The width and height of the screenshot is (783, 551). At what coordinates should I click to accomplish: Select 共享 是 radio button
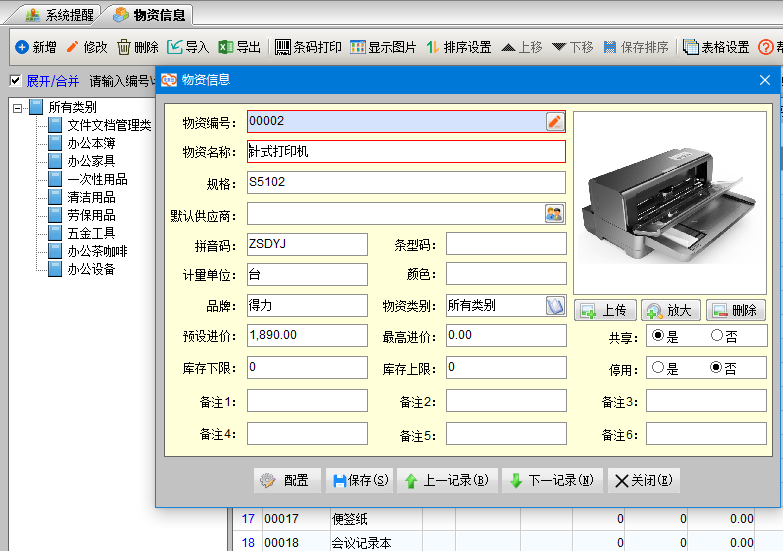coord(658,335)
